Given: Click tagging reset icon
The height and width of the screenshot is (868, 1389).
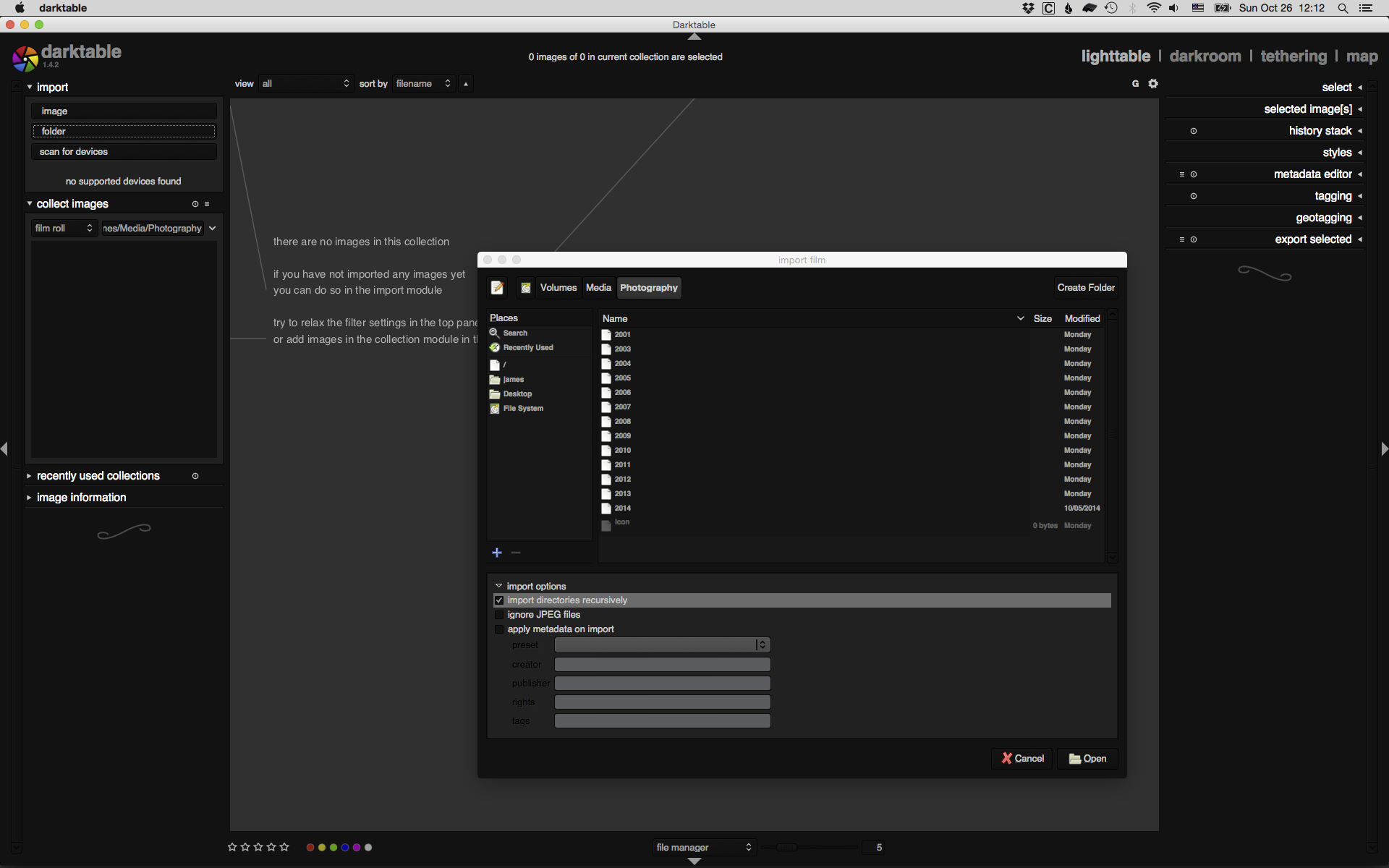Looking at the screenshot, I should pos(1194,196).
